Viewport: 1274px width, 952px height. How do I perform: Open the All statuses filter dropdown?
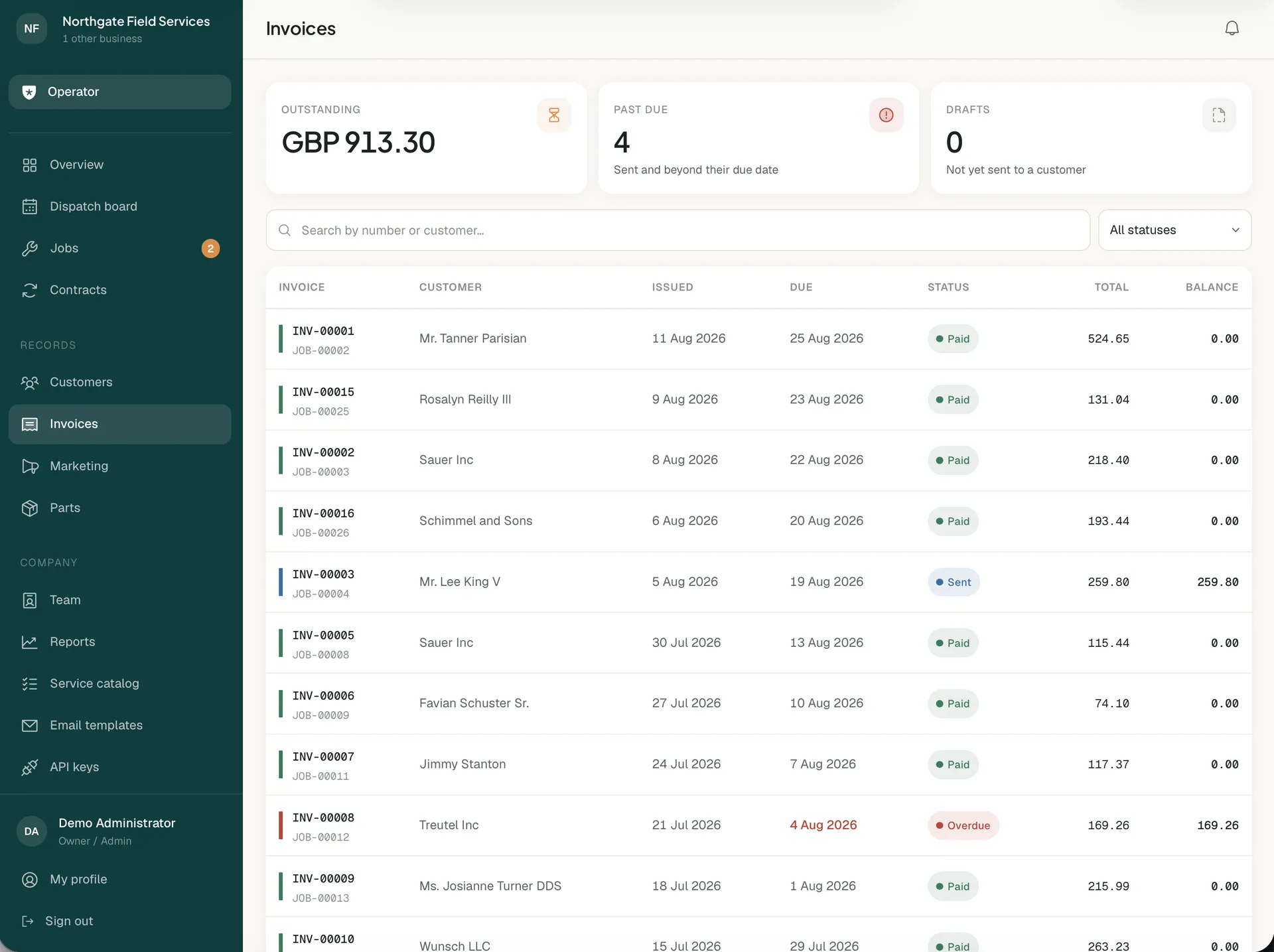(x=1174, y=230)
